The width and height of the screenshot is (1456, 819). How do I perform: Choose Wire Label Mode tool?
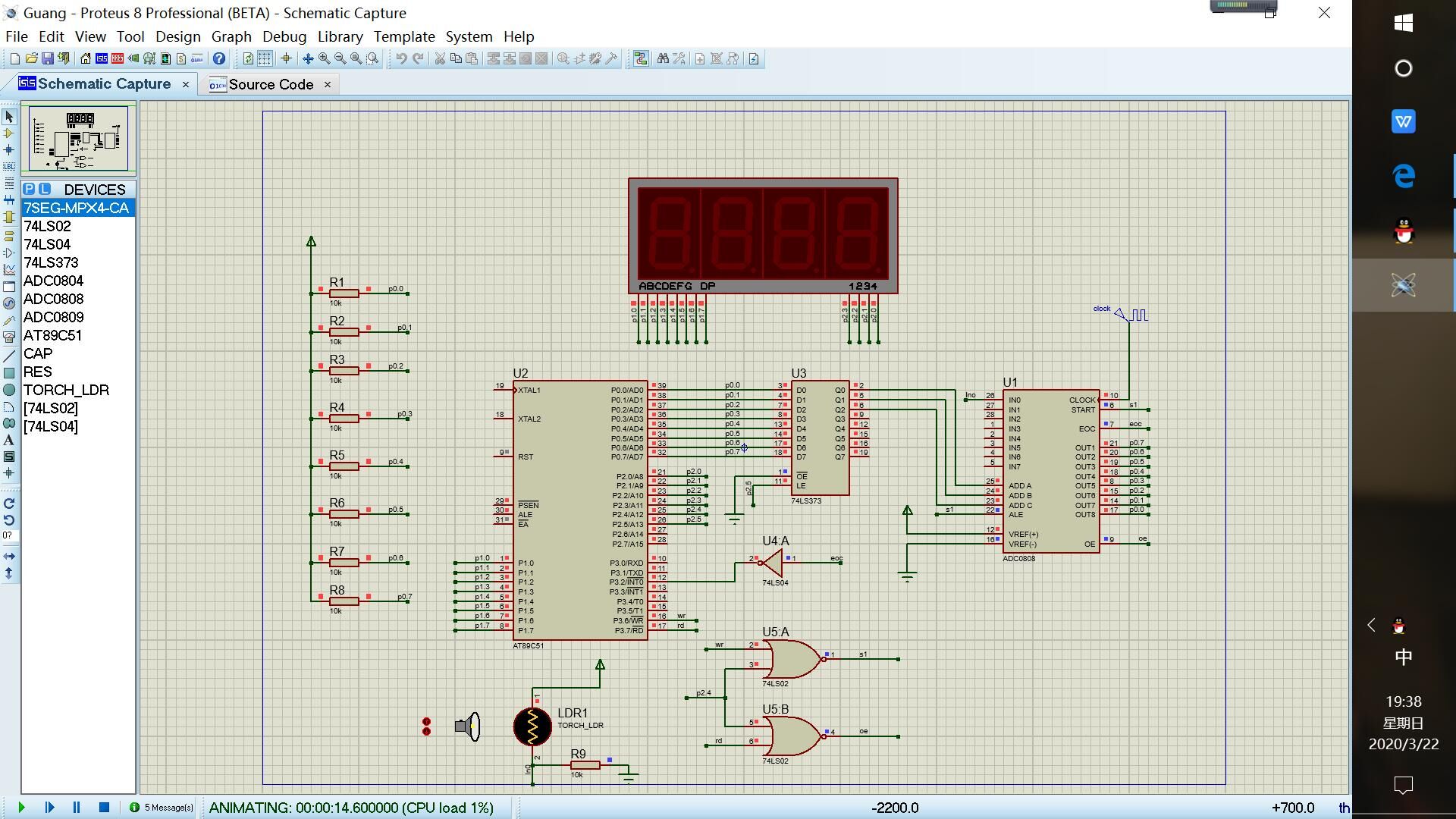click(9, 167)
